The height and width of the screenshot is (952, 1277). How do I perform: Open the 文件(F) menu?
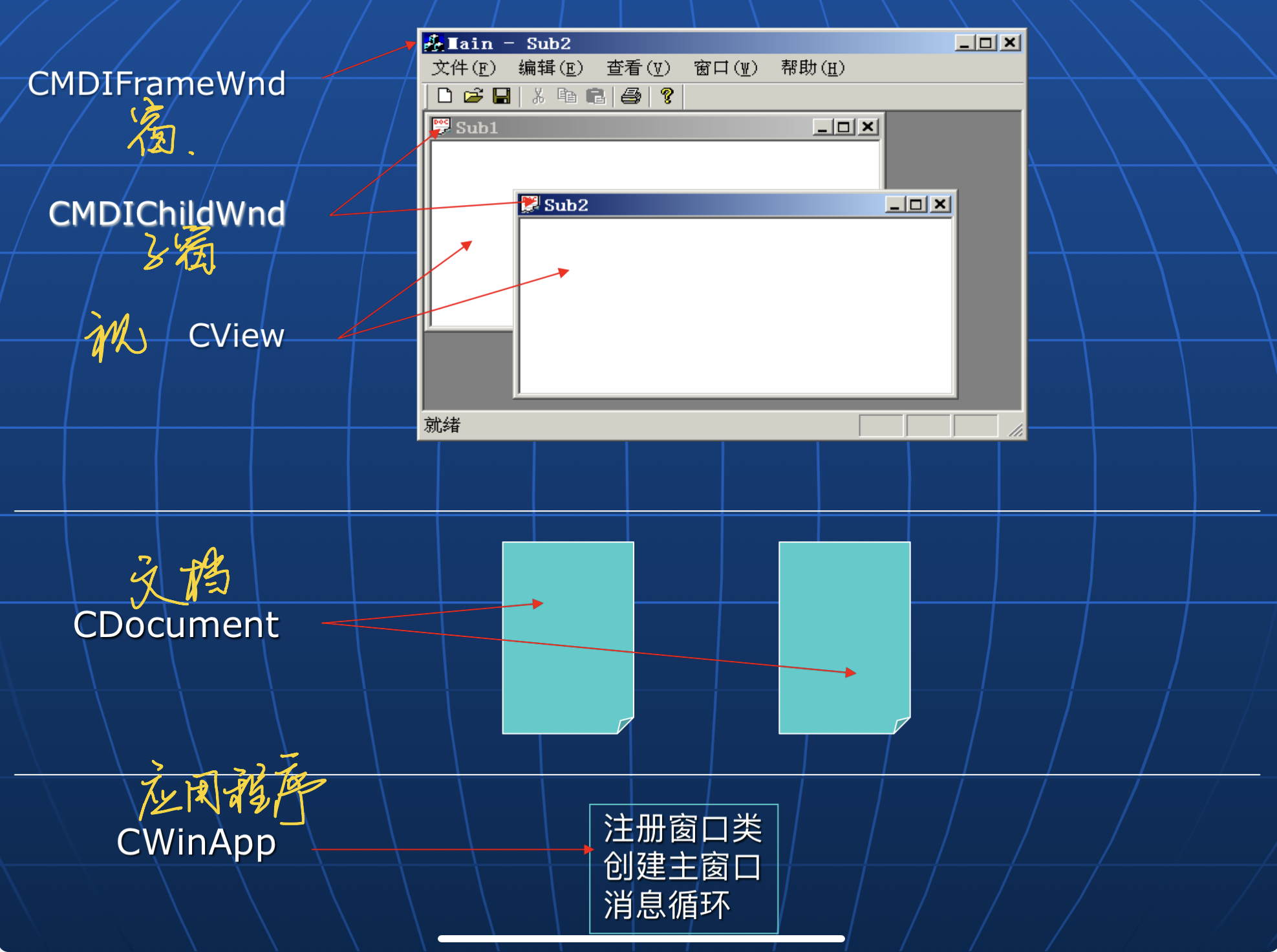pos(464,68)
